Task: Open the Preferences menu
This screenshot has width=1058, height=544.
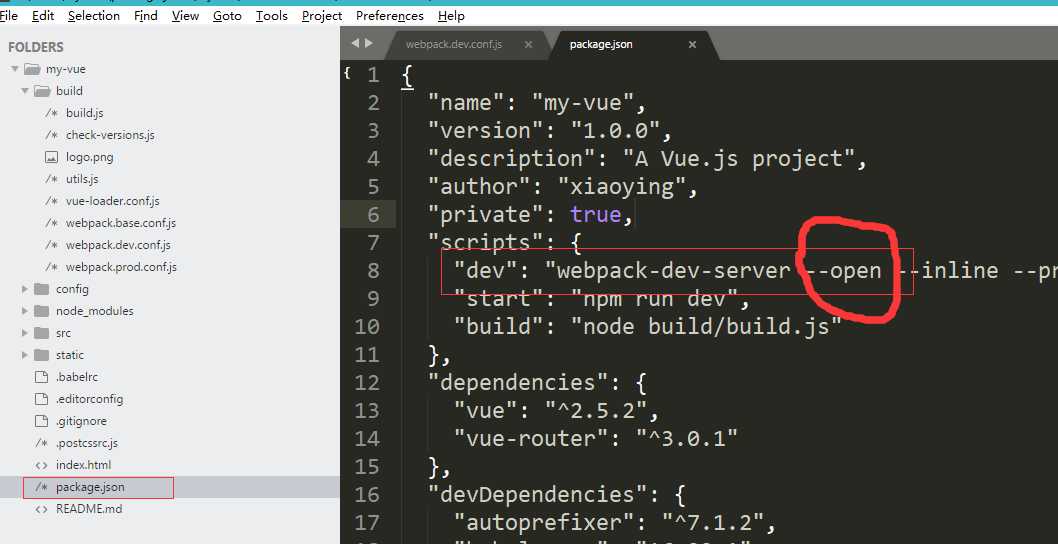Action: pyautogui.click(x=389, y=16)
